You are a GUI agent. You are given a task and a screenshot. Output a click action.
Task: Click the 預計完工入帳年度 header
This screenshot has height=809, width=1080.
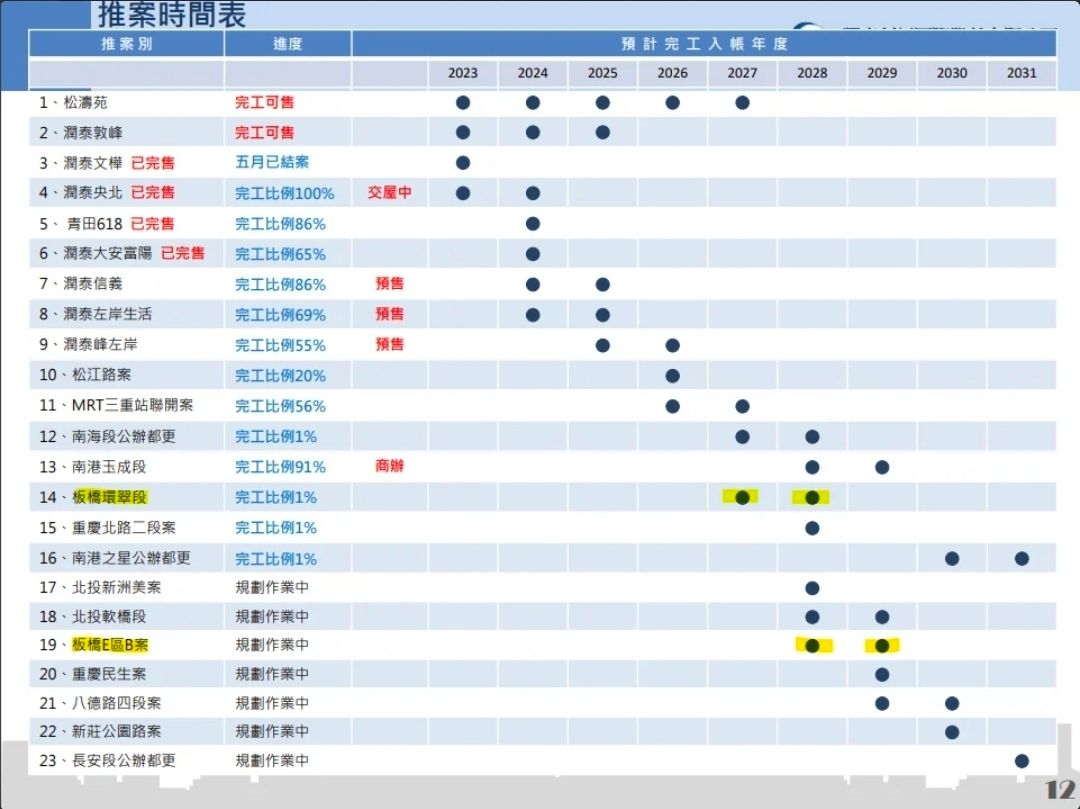[x=704, y=44]
